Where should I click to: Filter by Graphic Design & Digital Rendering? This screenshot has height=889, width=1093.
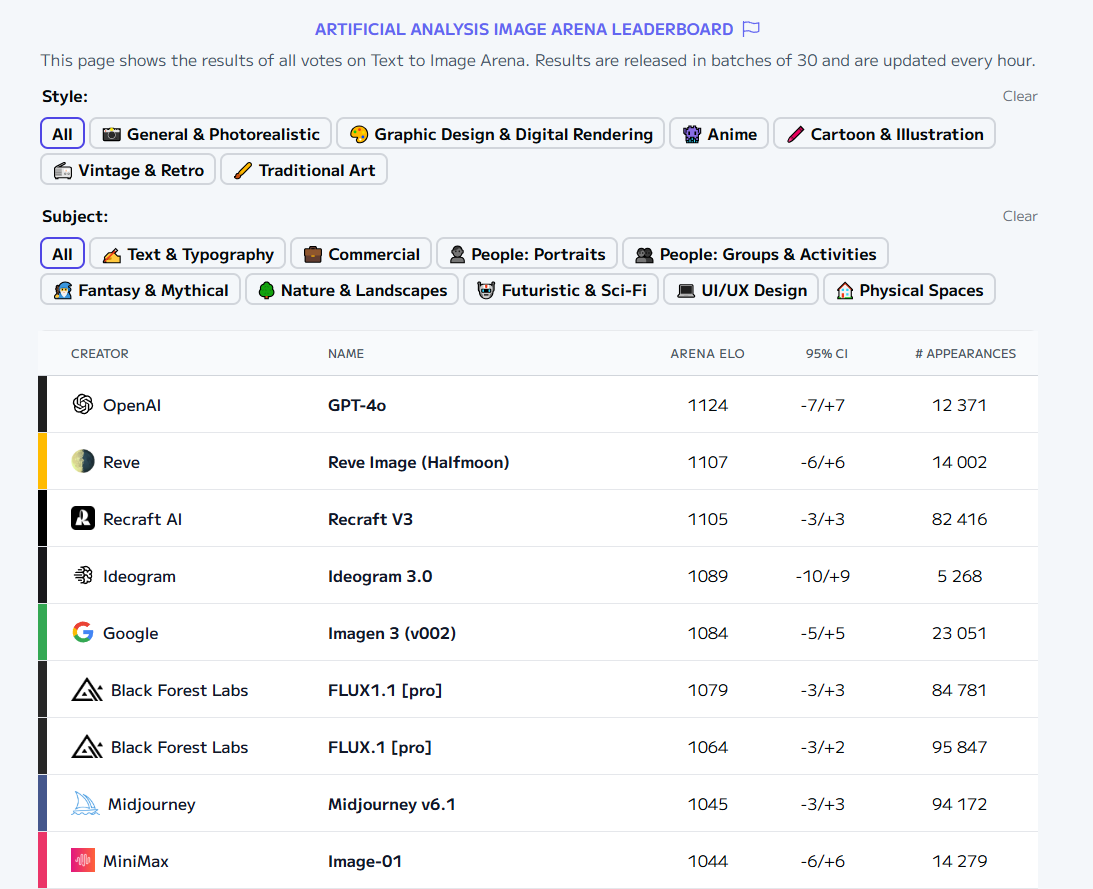(500, 134)
